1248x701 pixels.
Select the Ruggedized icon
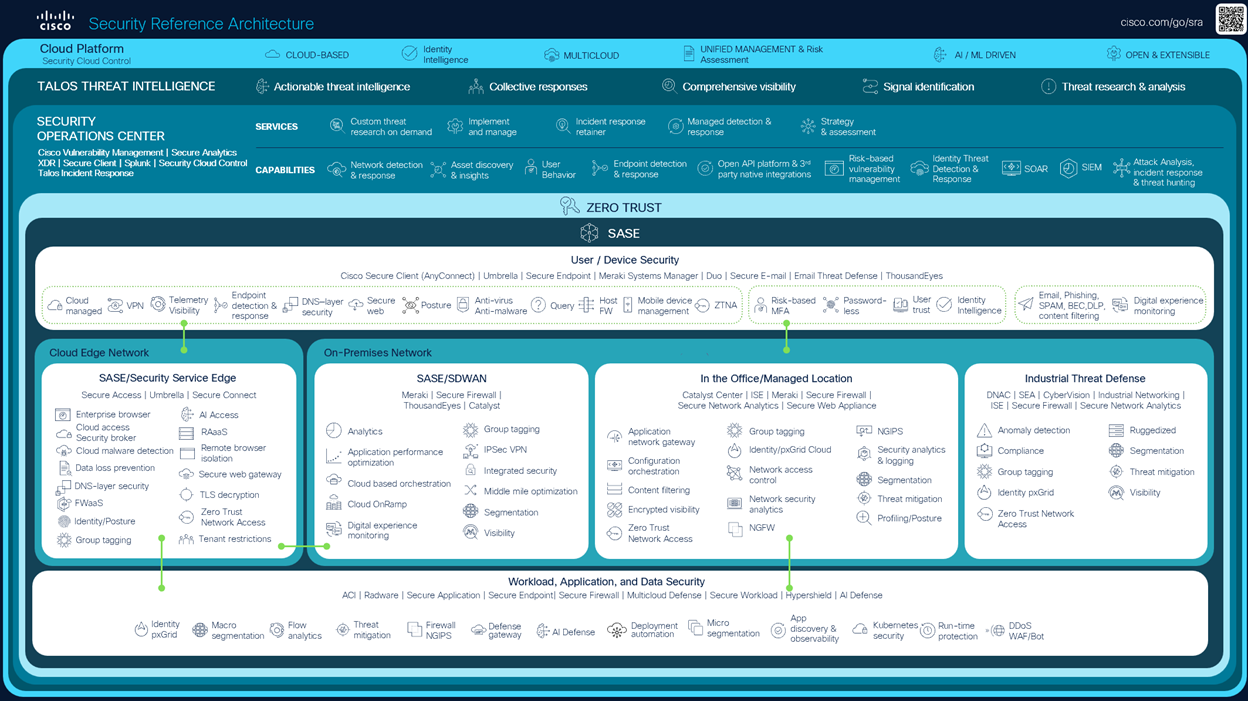click(1116, 431)
